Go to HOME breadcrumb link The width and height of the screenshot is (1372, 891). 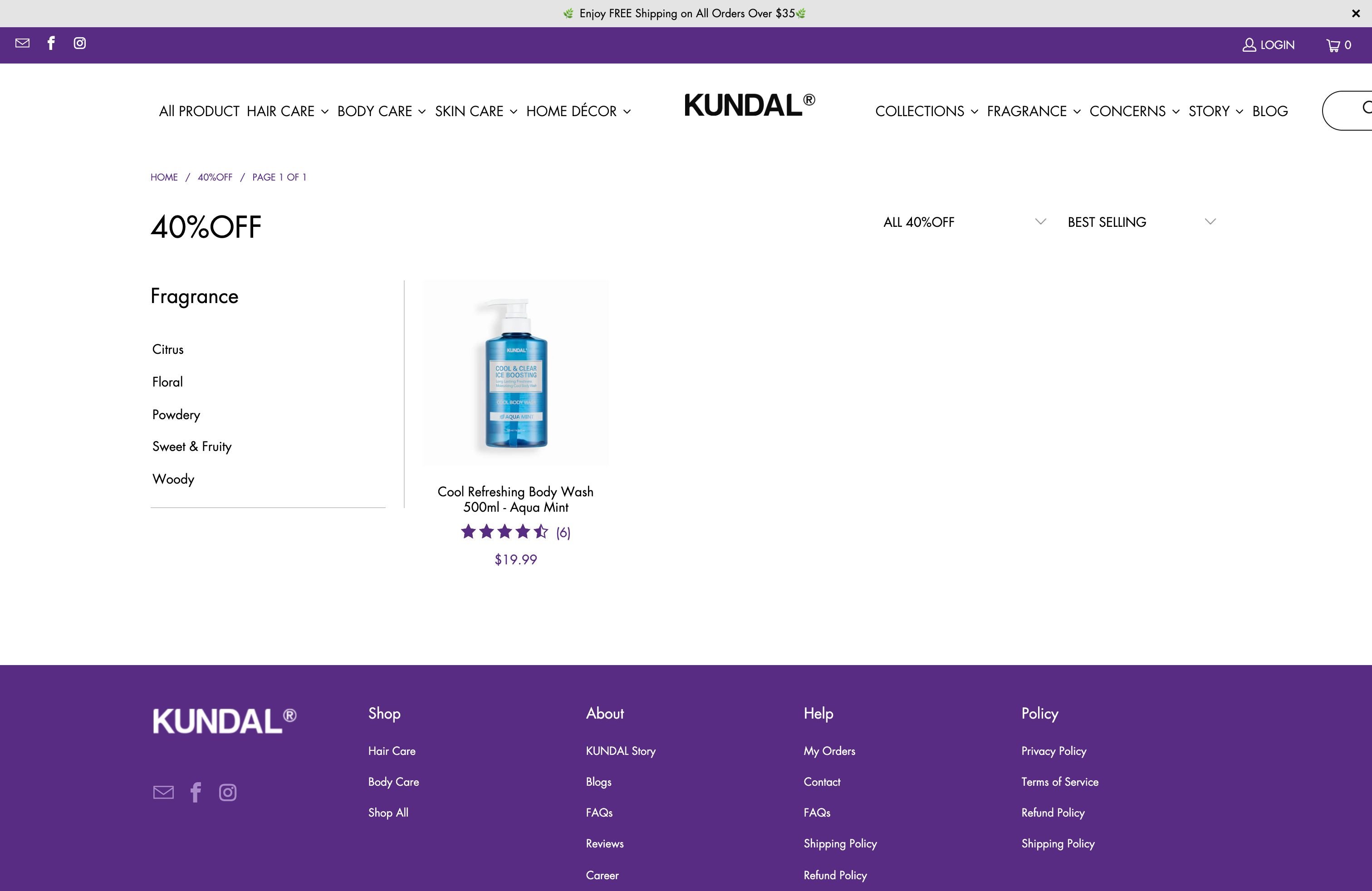coord(164,177)
